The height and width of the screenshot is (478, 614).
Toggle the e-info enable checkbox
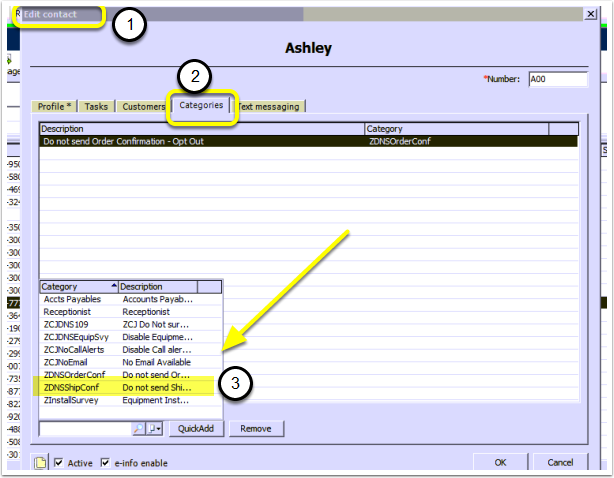pyautogui.click(x=105, y=463)
